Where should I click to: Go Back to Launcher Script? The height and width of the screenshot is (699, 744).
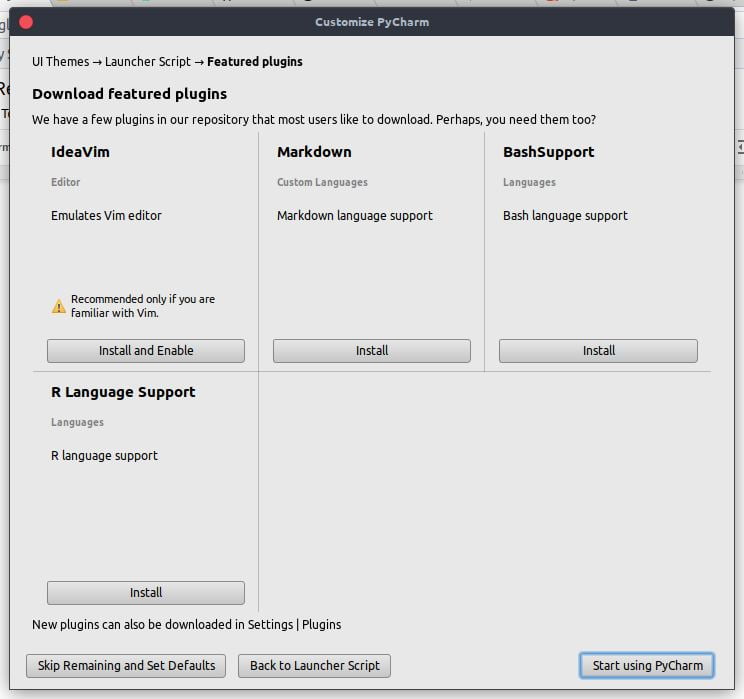[314, 665]
